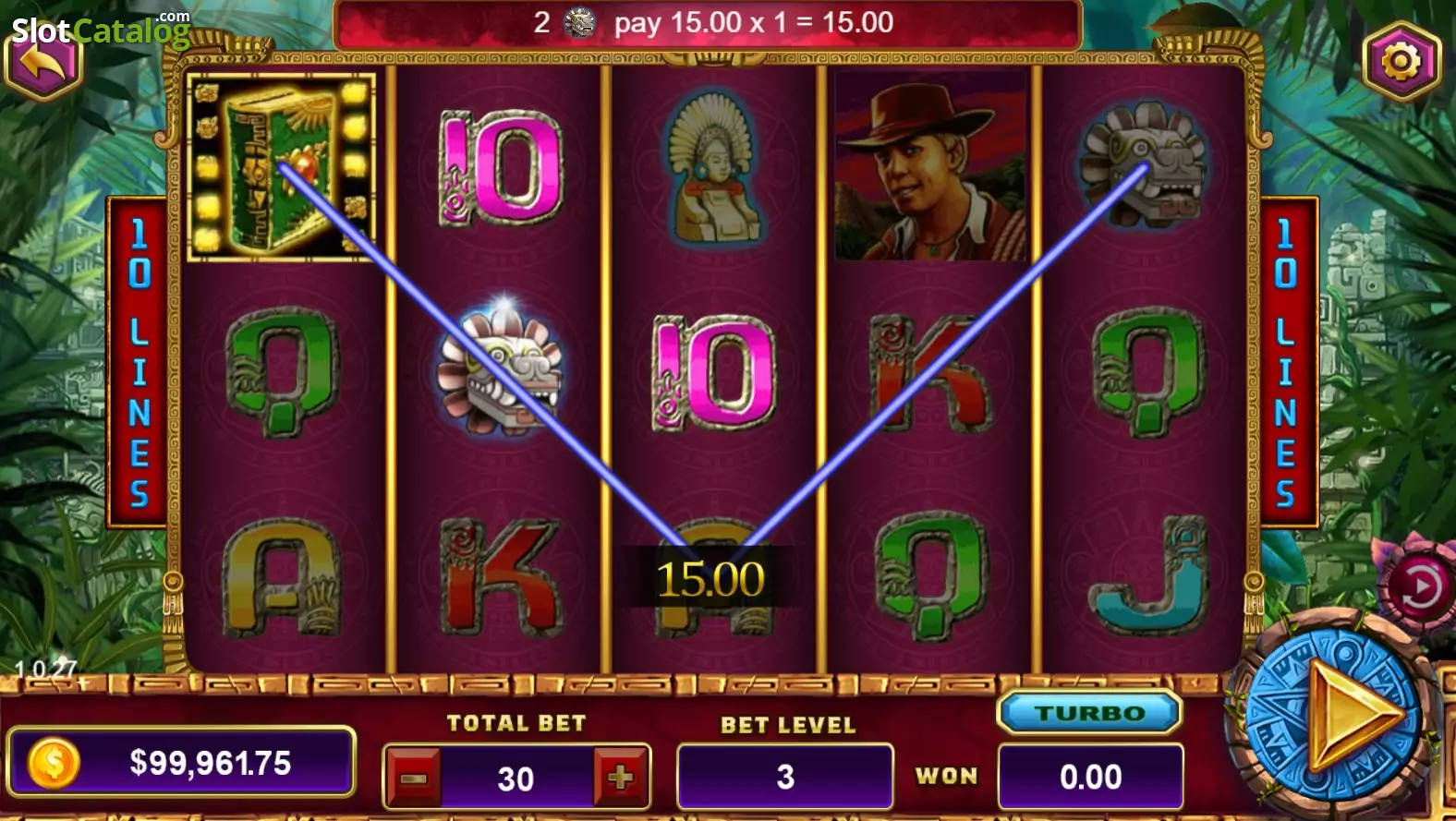Screen dimensions: 1456x821
Task: Go back with the purple arrow icon
Action: point(43,63)
